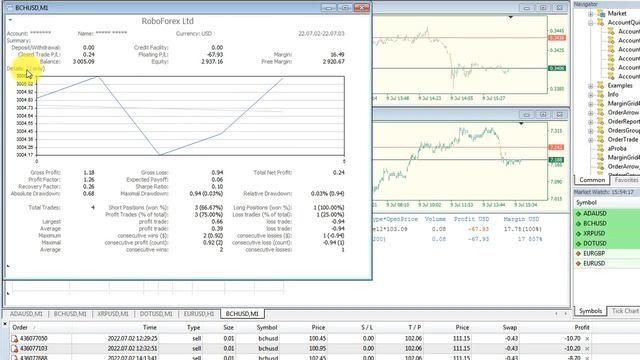This screenshot has width=640, height=360.
Task: Maximize the upper background chart window
Action: click(543, 8)
